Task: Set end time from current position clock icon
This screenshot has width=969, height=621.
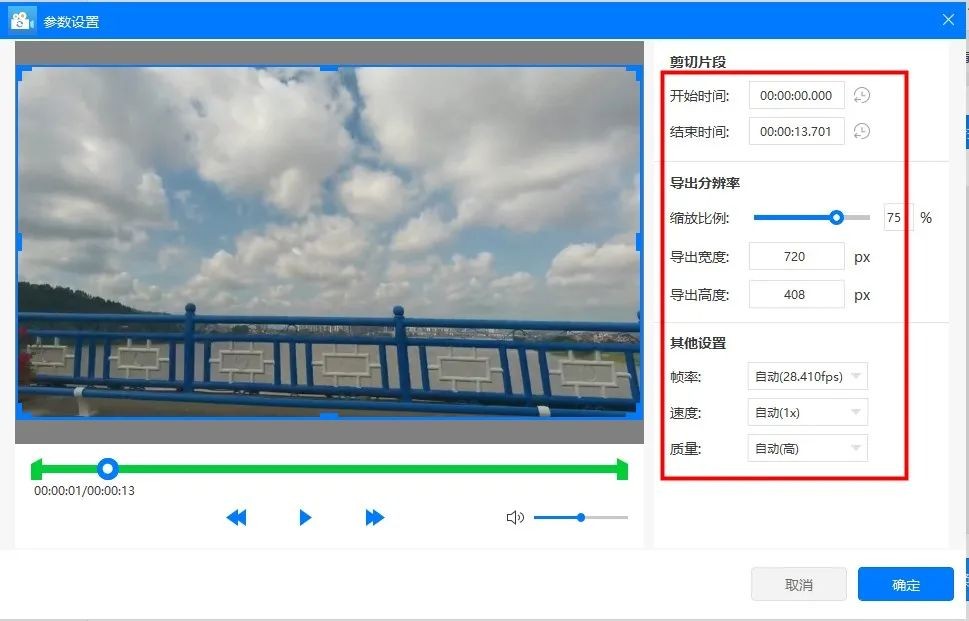Action: tap(861, 131)
